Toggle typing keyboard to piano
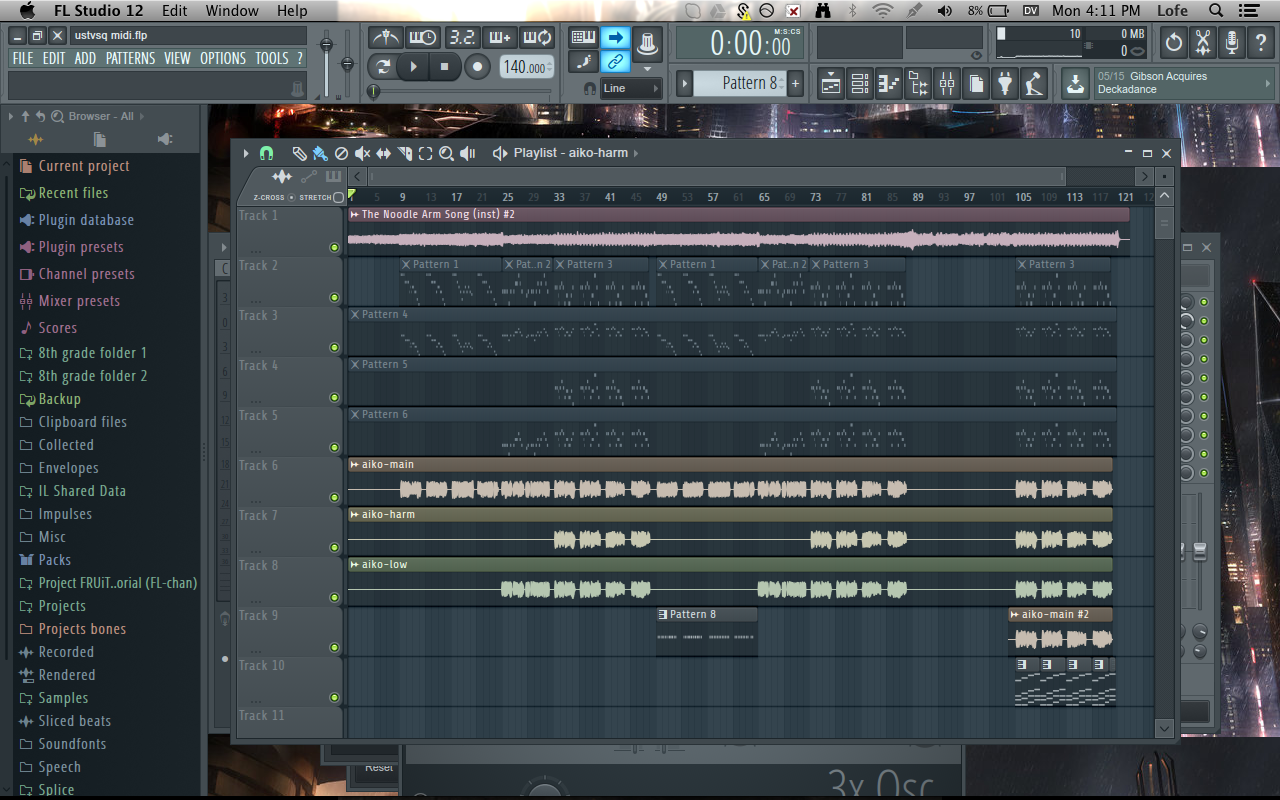This screenshot has height=800, width=1280. (583, 38)
